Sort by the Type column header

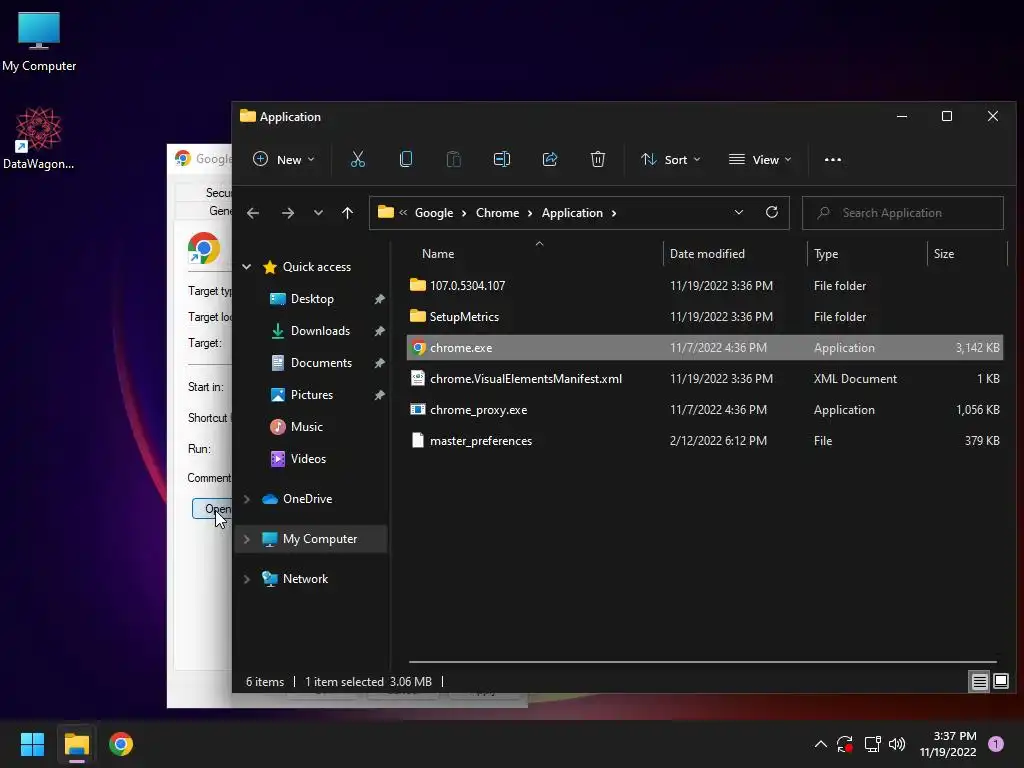click(825, 254)
